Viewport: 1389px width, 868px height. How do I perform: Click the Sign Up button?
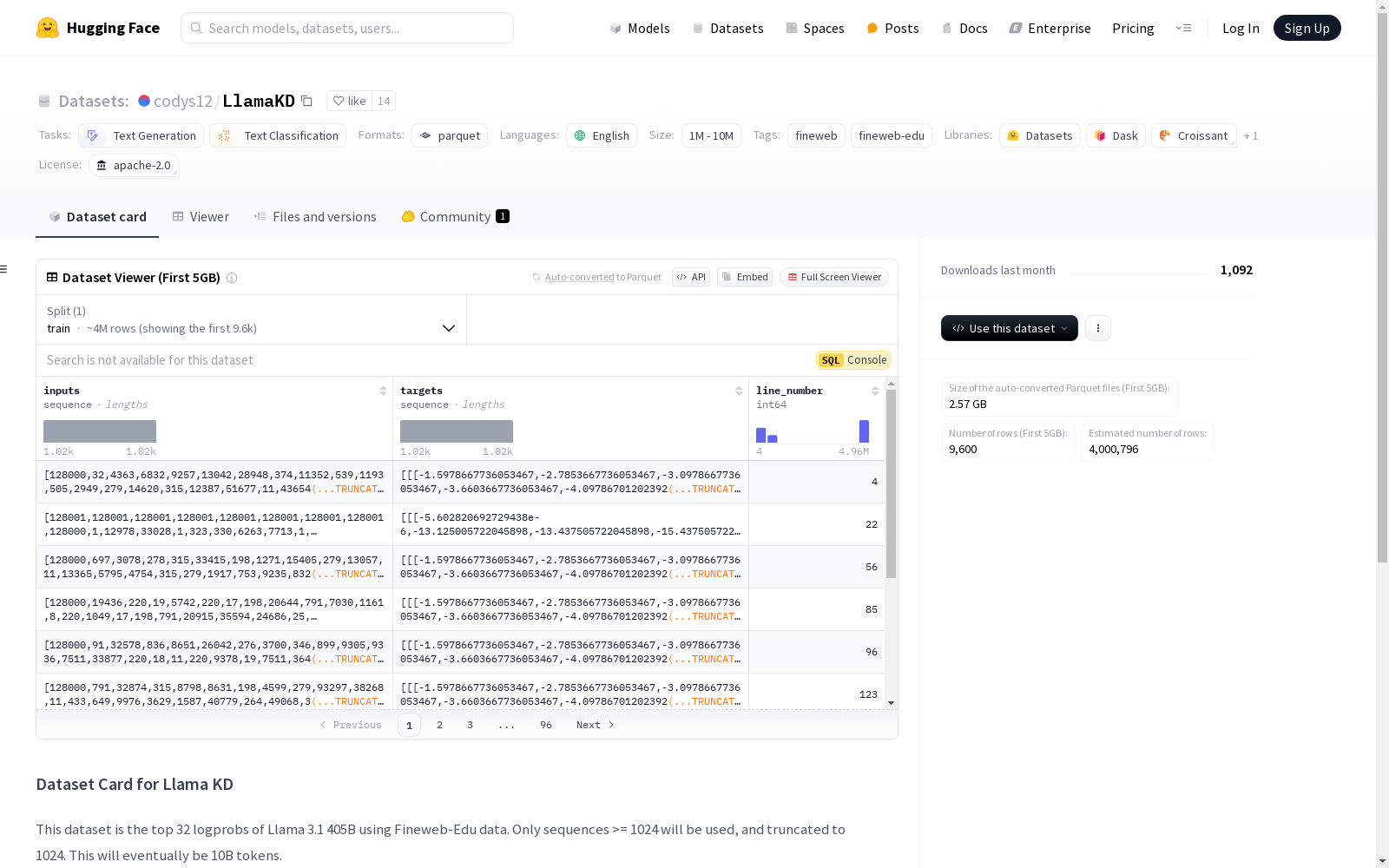point(1307,28)
